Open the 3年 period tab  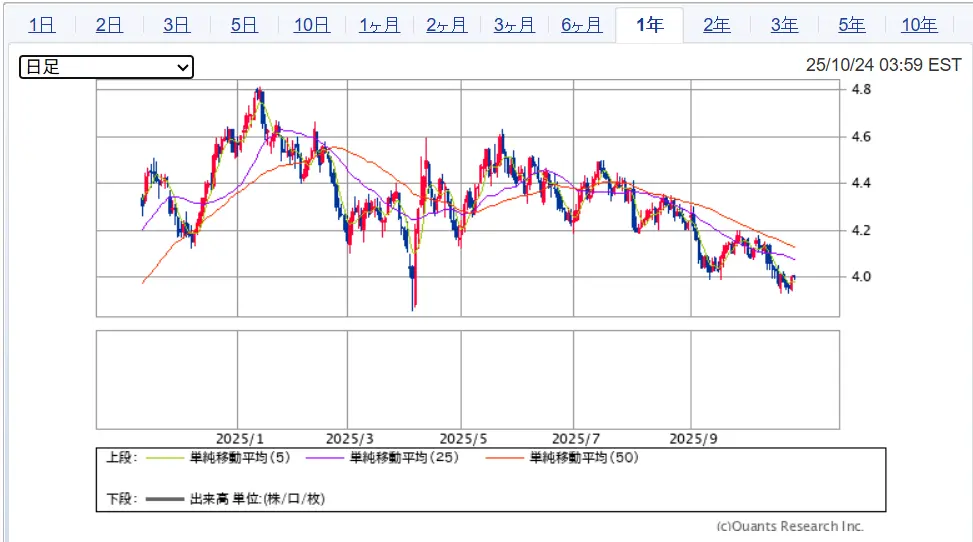pyautogui.click(x=784, y=25)
